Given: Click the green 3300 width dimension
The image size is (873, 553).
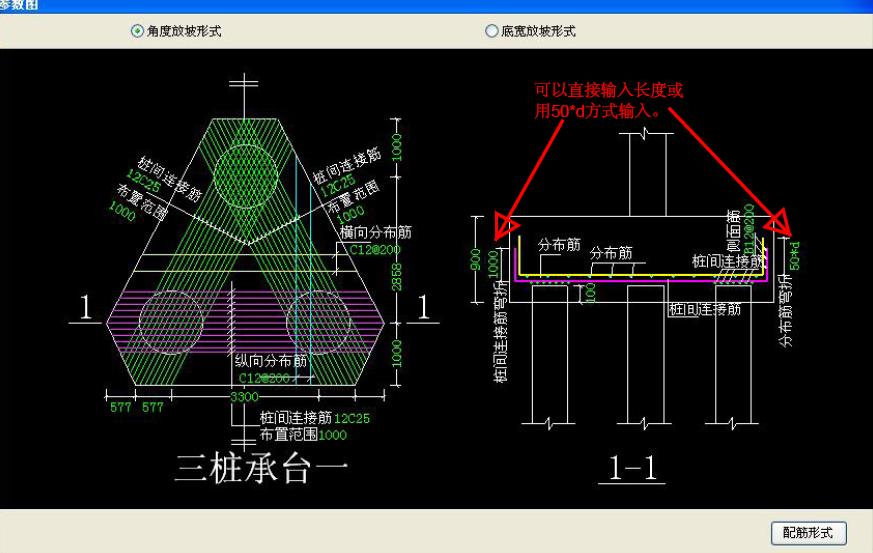Looking at the screenshot, I should point(244,397).
